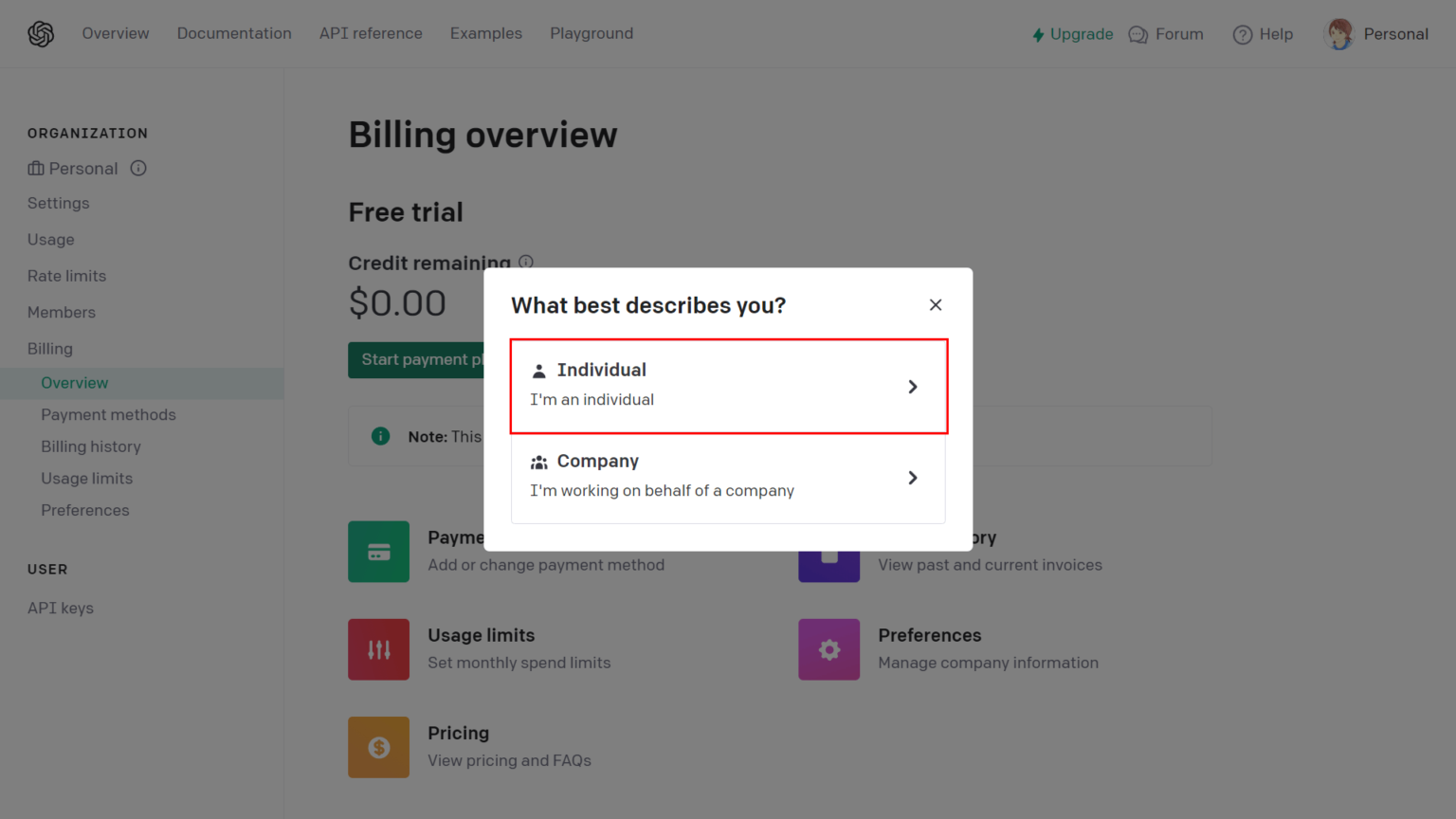
Task: Select the Individual option in the dialog
Action: 728,386
